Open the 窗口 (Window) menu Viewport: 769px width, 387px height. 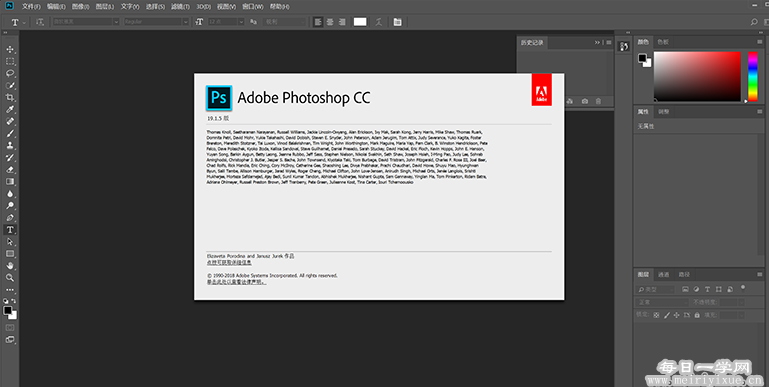[253, 6]
